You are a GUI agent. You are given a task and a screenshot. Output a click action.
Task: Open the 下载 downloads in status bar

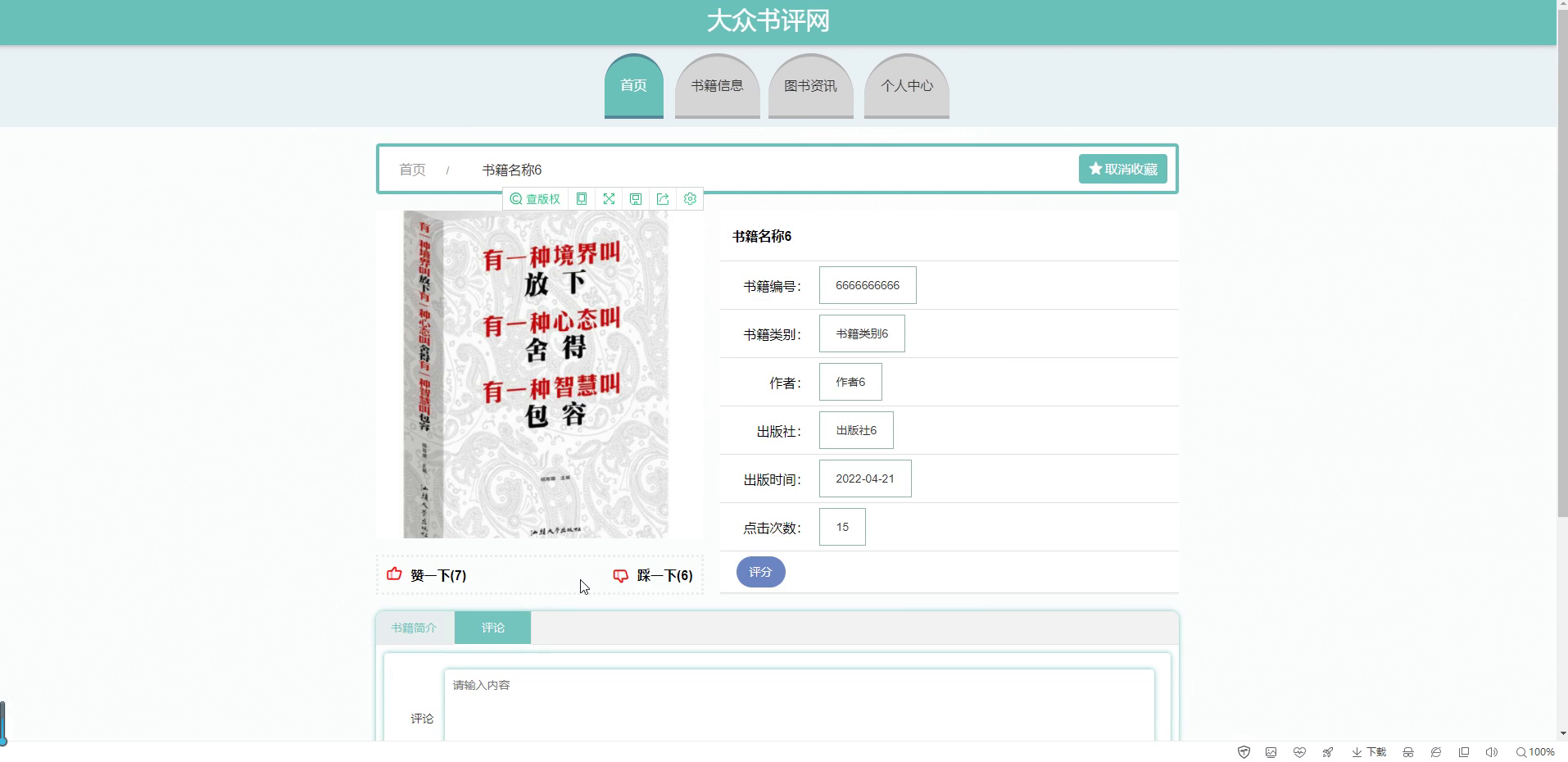tap(1369, 752)
